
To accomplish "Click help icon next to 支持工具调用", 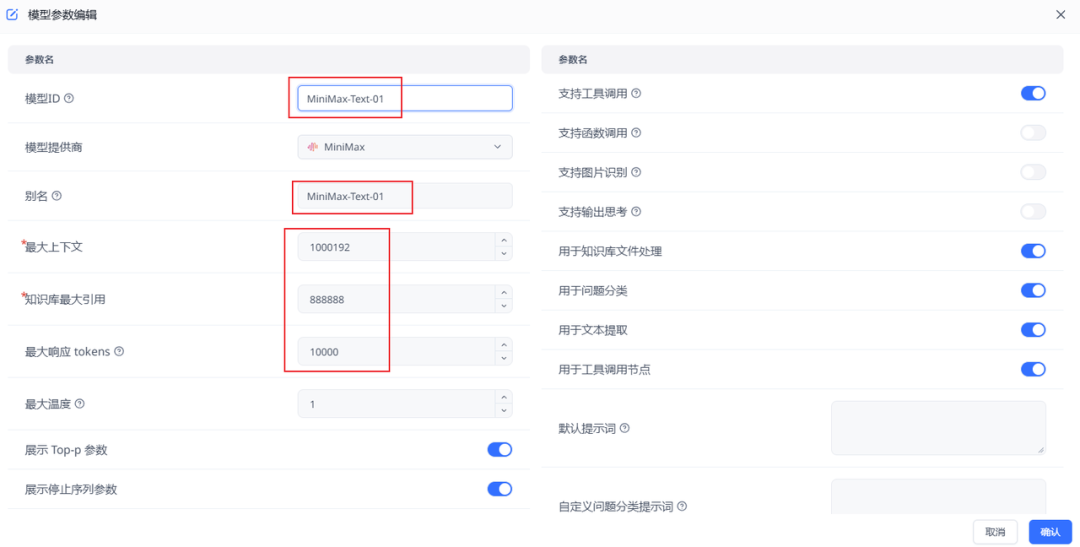I will tap(636, 93).
